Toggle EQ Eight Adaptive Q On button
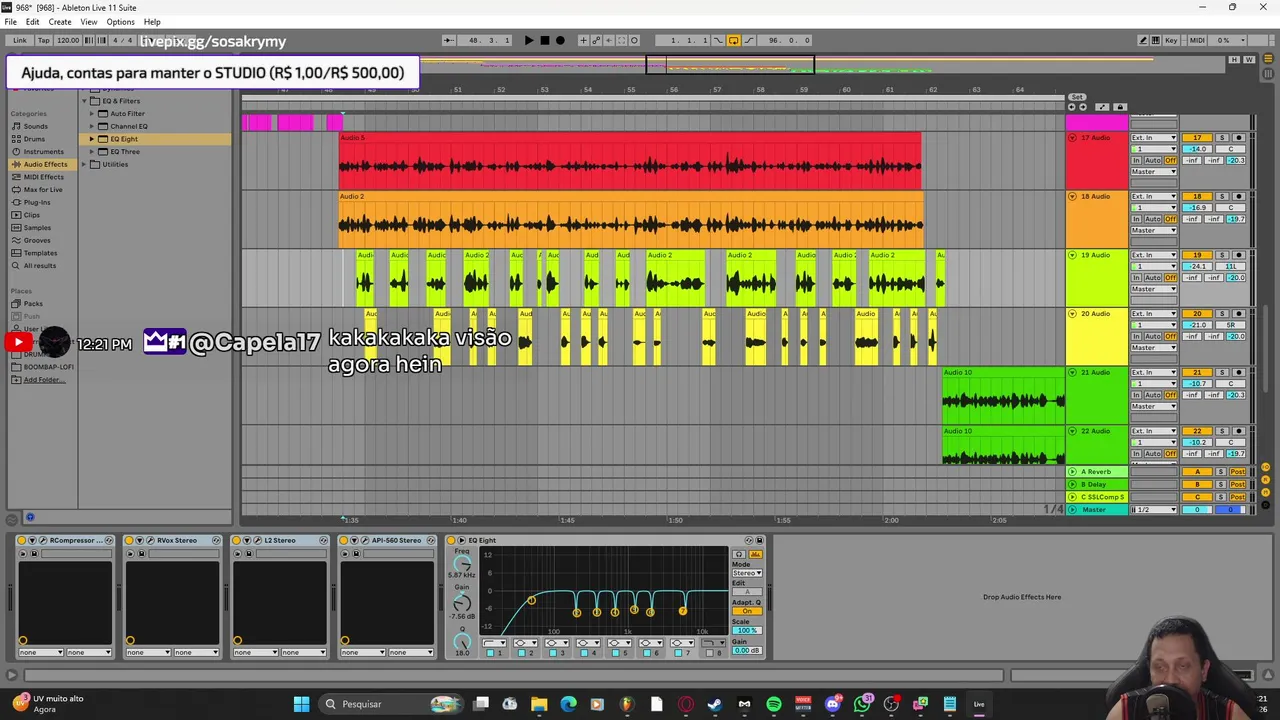 click(x=747, y=611)
